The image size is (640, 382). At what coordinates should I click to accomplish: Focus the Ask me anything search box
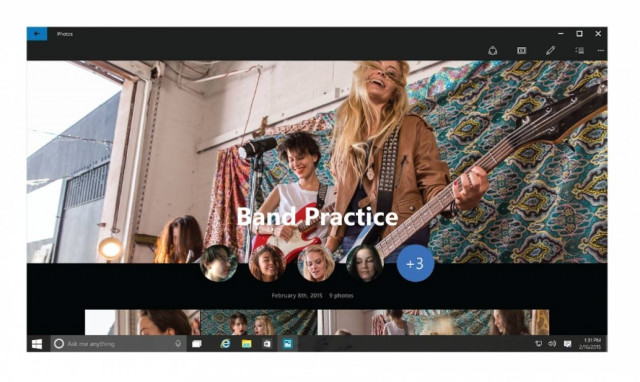coord(118,344)
